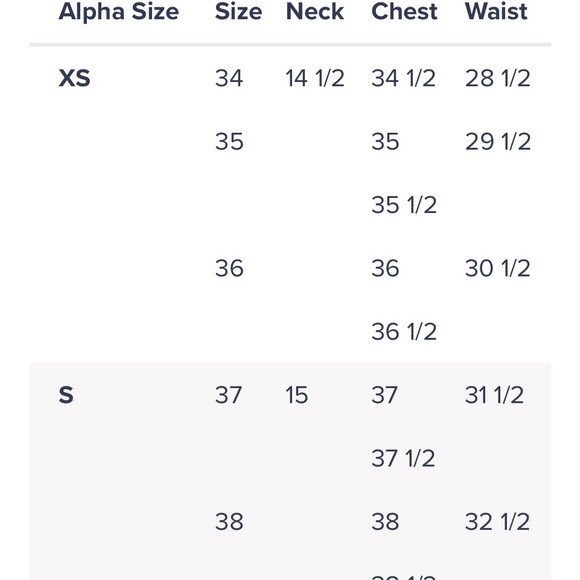The height and width of the screenshot is (580, 580).
Task: Click chest value 36 1/2
Action: pyautogui.click(x=404, y=331)
